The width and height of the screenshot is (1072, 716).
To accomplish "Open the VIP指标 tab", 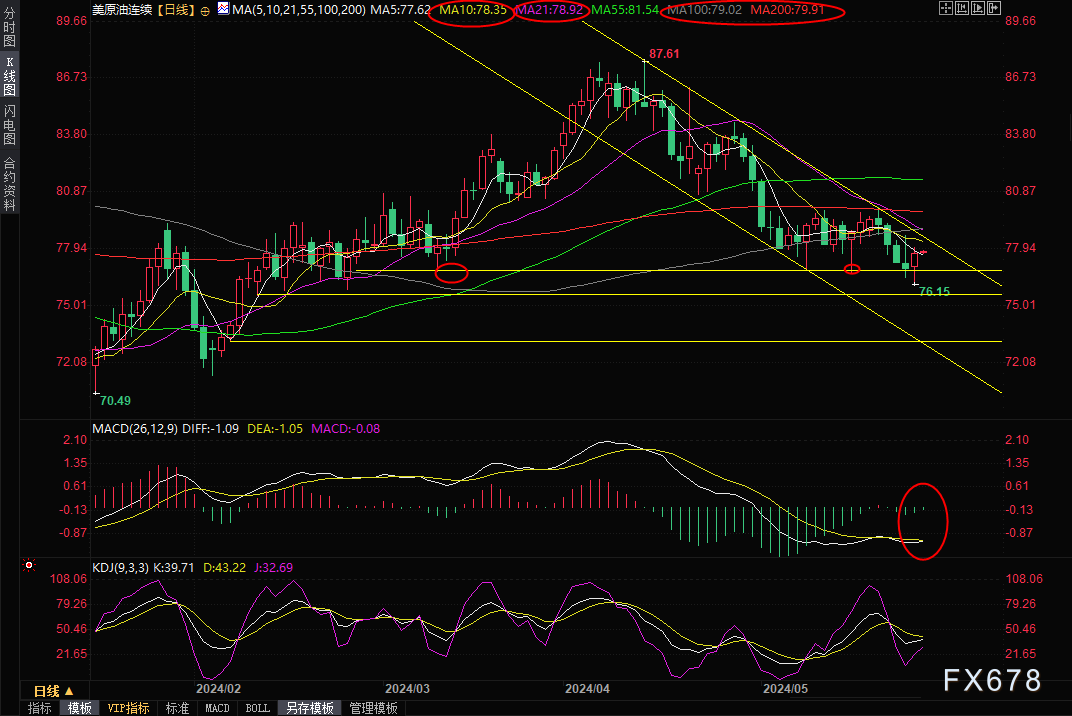I will 129,708.
